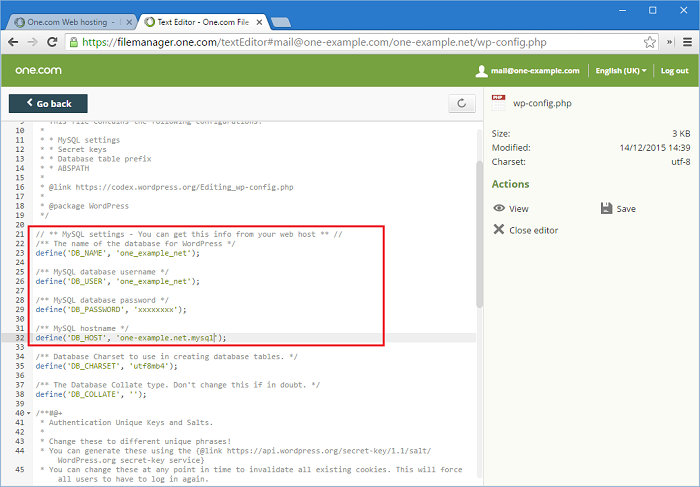
Task: Select the Text Editor - One.com File tab
Action: pyautogui.click(x=203, y=22)
